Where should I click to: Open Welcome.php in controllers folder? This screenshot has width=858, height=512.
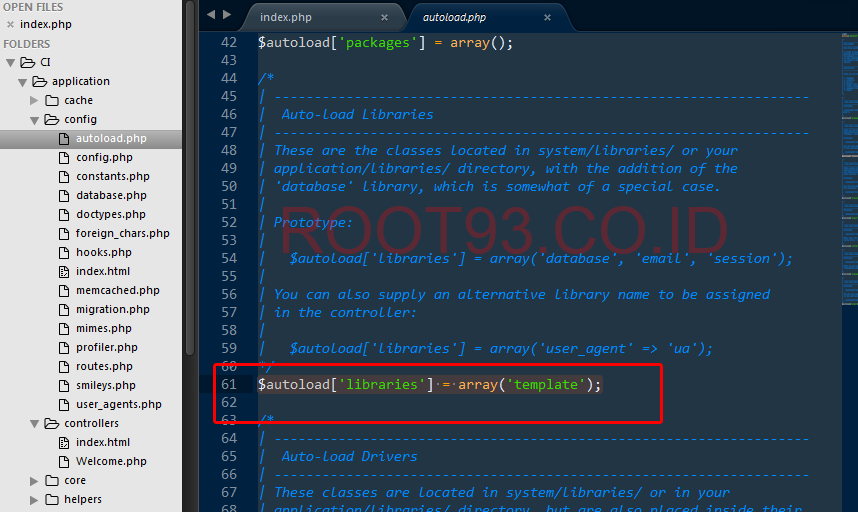coord(111,462)
